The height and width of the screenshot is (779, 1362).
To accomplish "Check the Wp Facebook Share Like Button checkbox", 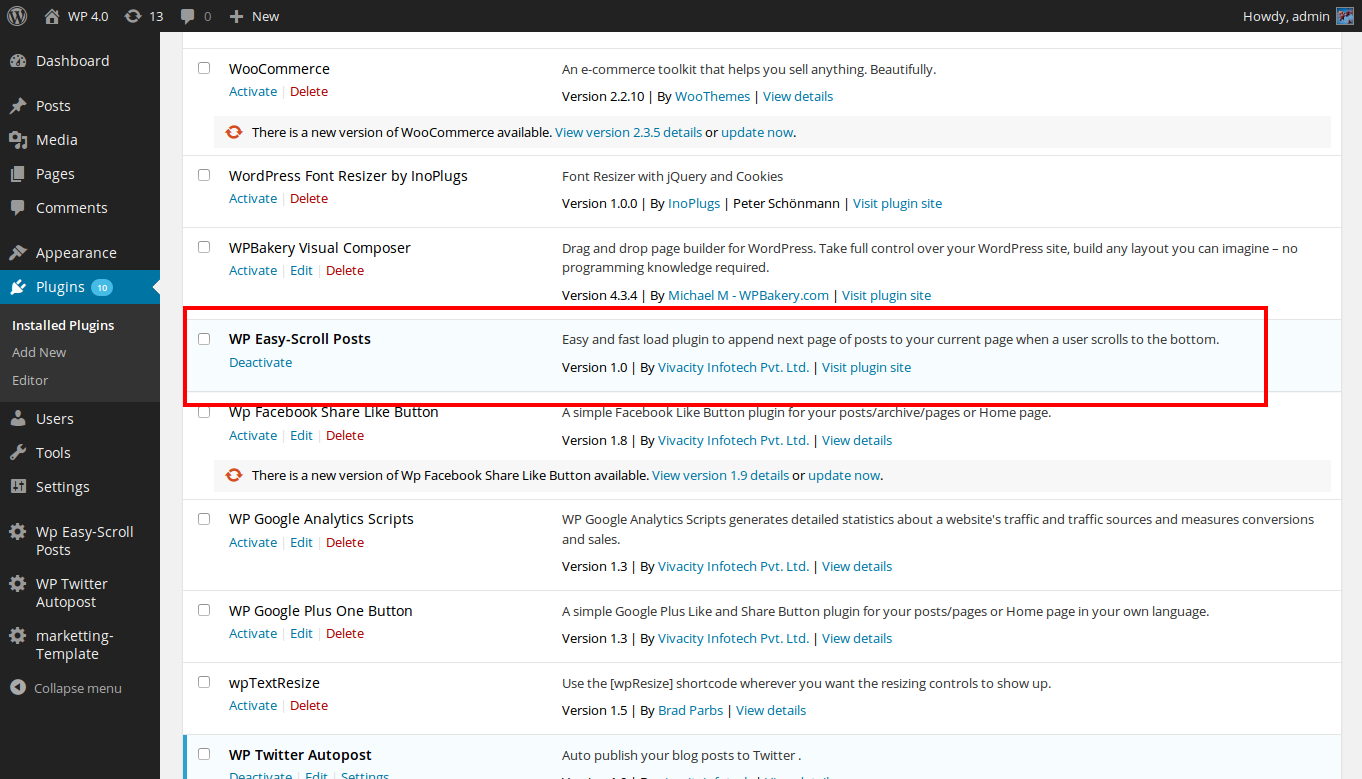I will click(x=204, y=412).
